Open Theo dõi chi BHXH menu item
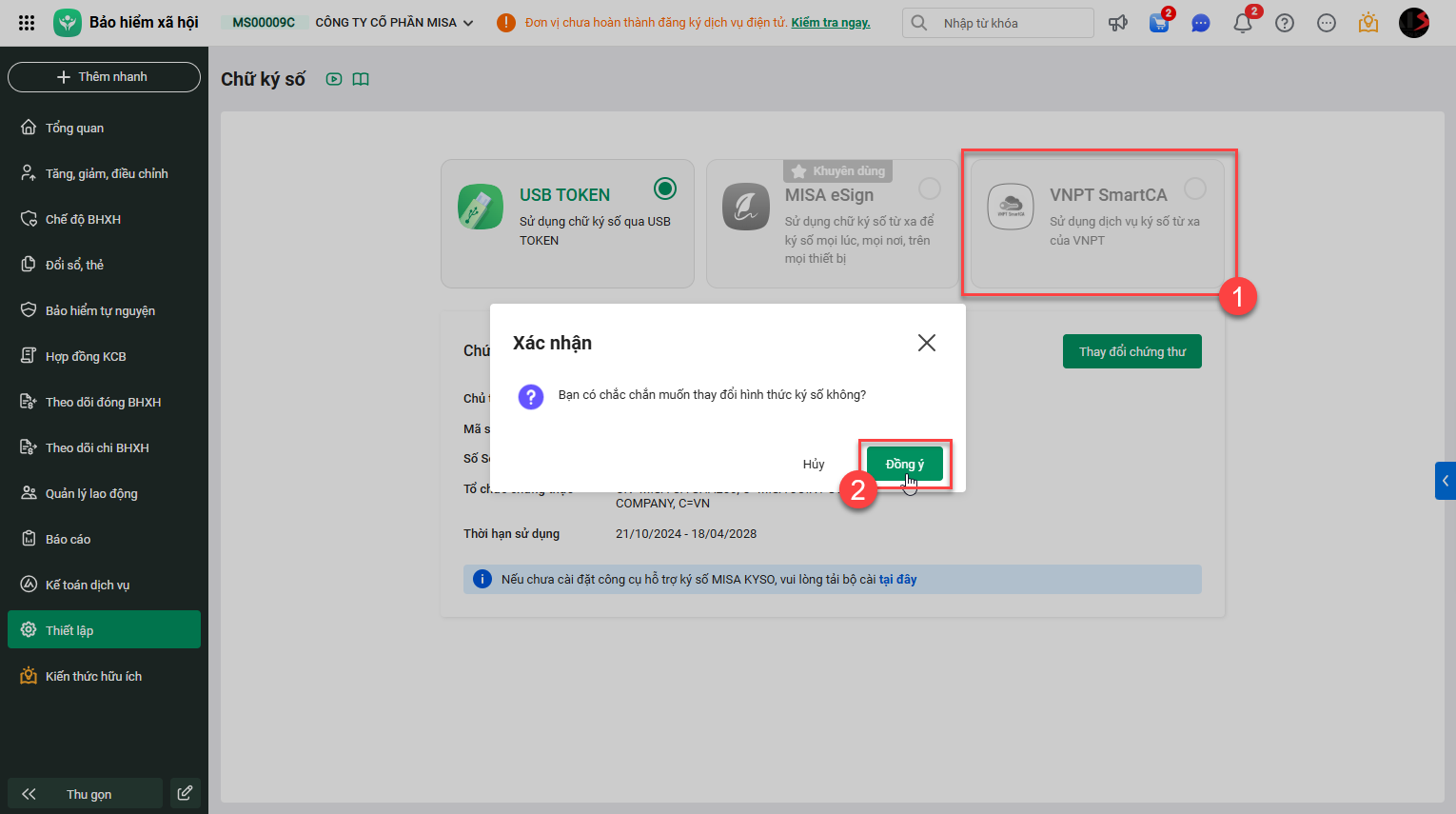This screenshot has height=814, width=1456. click(105, 447)
